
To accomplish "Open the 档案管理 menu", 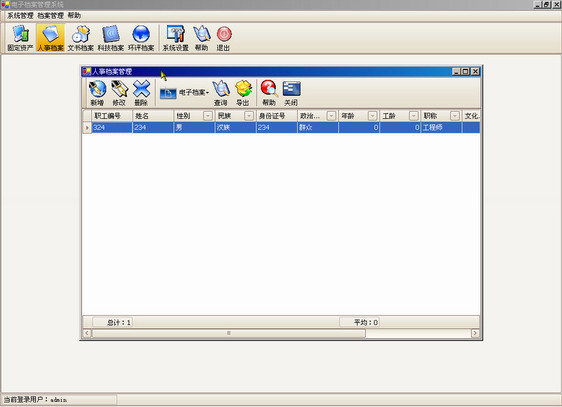I will (x=50, y=15).
